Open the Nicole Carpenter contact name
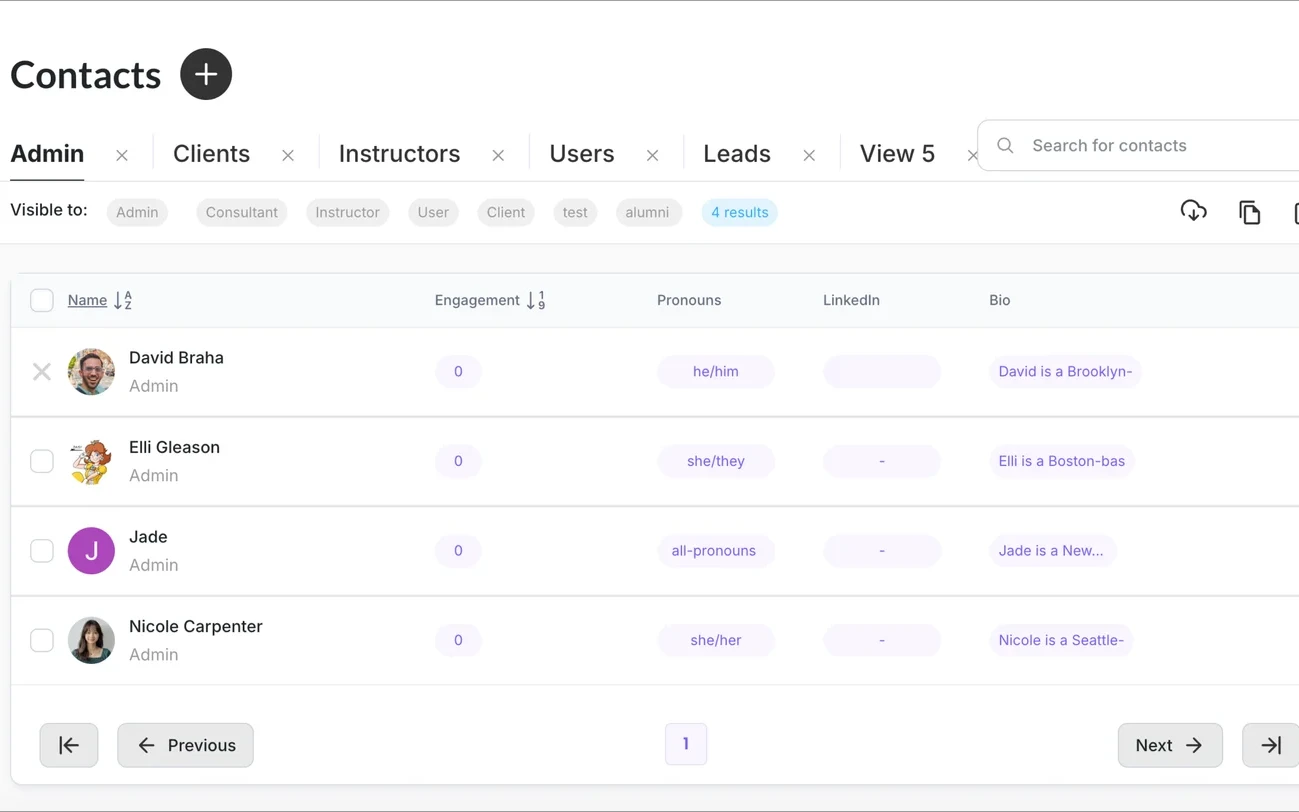Image resolution: width=1299 pixels, height=812 pixels. 196,626
